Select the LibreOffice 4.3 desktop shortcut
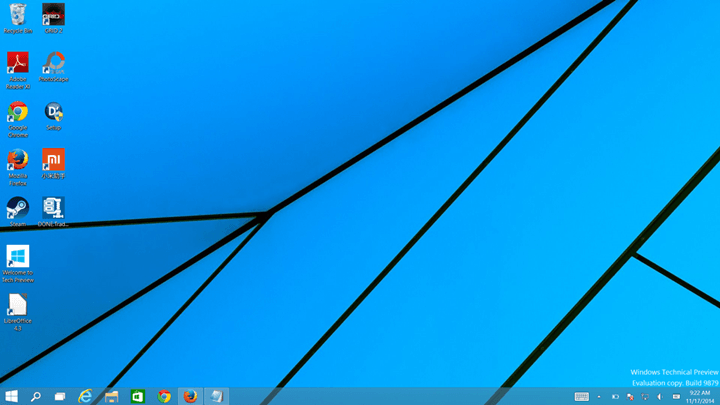Screen dimensions: 720x405 [17, 312]
